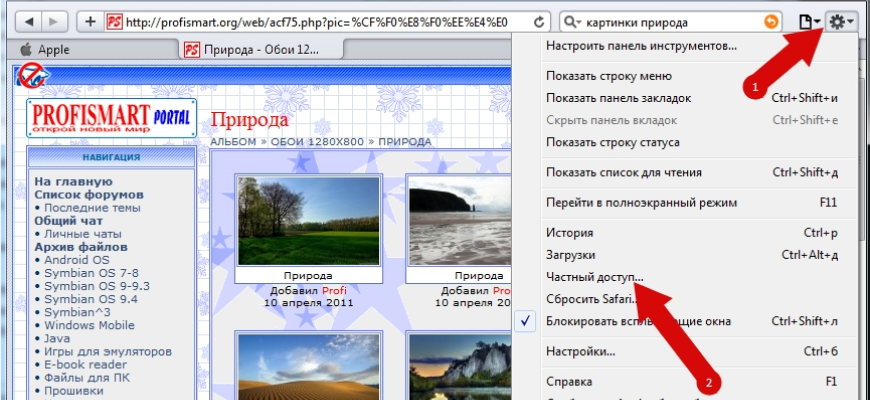Image resolution: width=870 pixels, height=400 pixels.
Task: Click 'АЛЬБОМ' in the breadcrumb
Action: pyautogui.click(x=233, y=142)
